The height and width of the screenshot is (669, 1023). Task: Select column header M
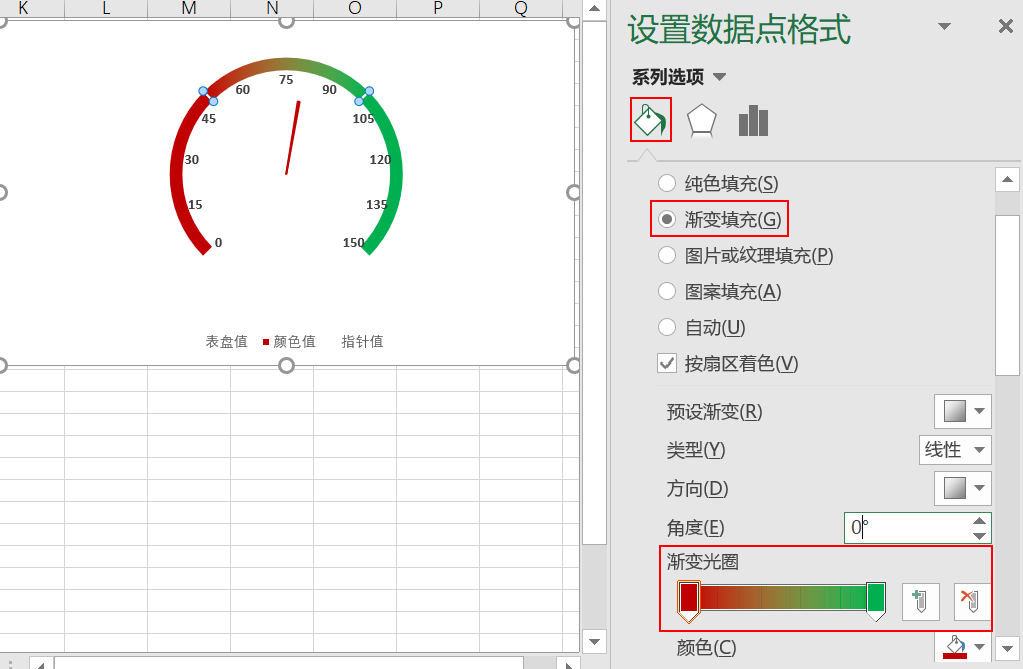click(189, 8)
